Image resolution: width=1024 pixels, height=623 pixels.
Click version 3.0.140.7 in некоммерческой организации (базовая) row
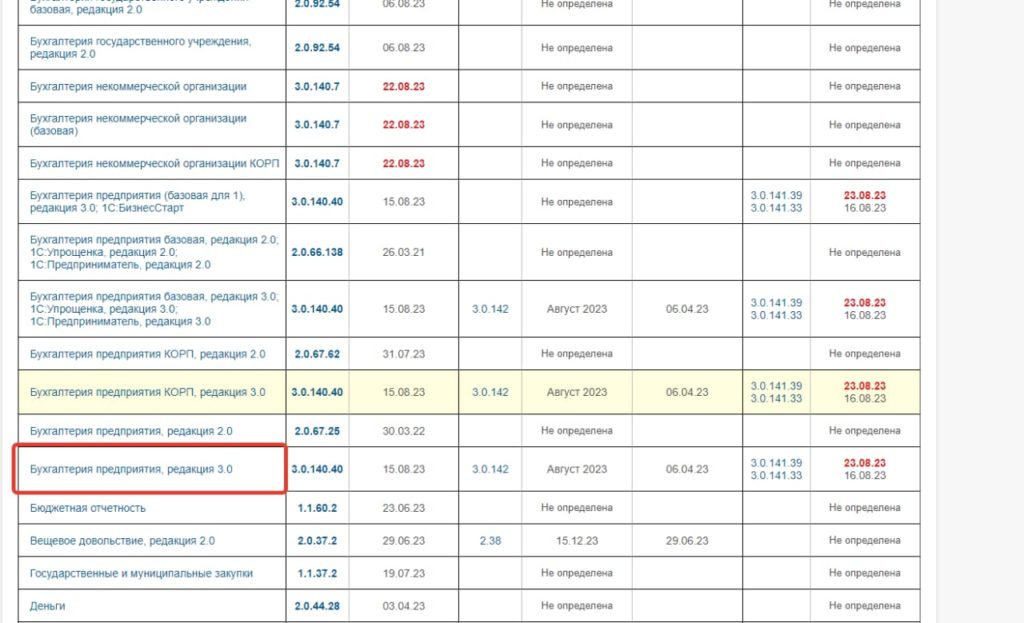tap(317, 125)
